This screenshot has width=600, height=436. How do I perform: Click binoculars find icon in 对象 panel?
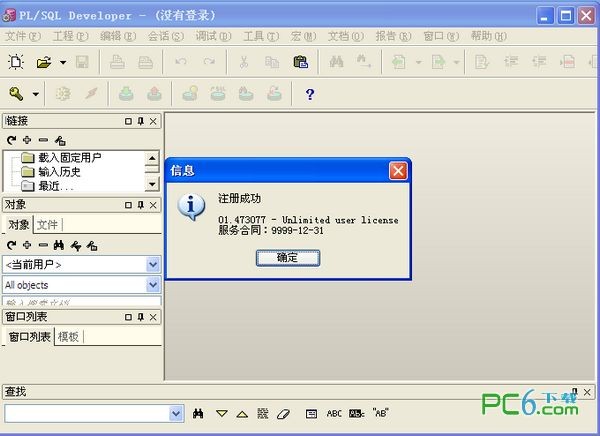pyautogui.click(x=59, y=245)
